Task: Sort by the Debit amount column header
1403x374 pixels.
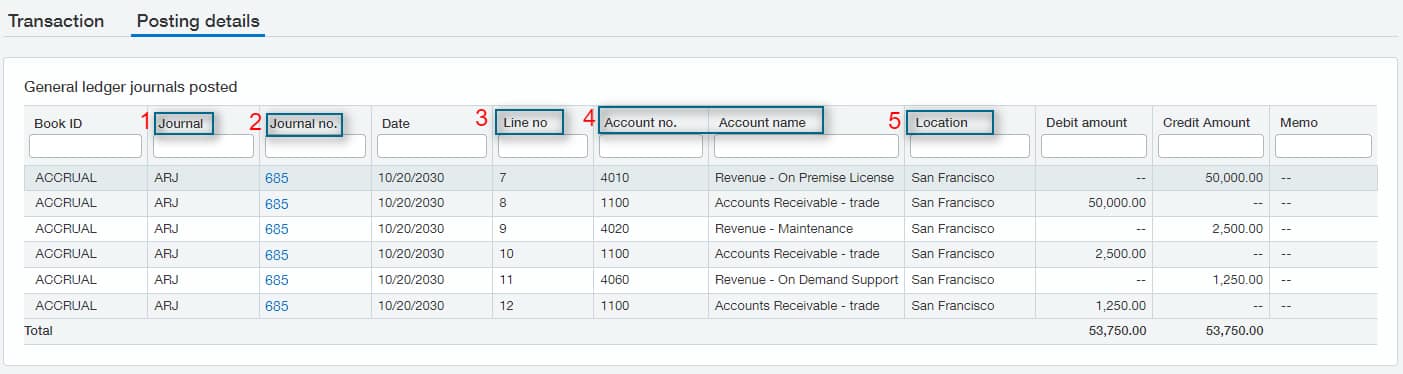Action: (1086, 122)
